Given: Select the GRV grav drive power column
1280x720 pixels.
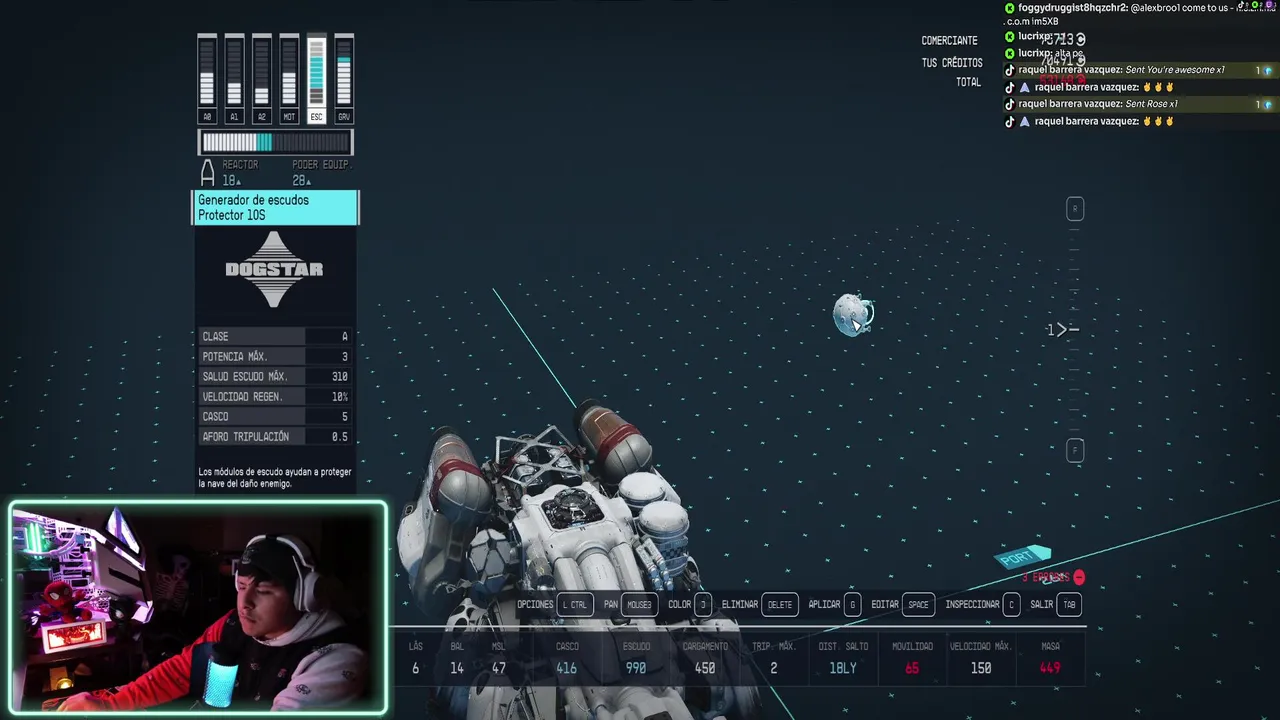Looking at the screenshot, I should pyautogui.click(x=344, y=78).
